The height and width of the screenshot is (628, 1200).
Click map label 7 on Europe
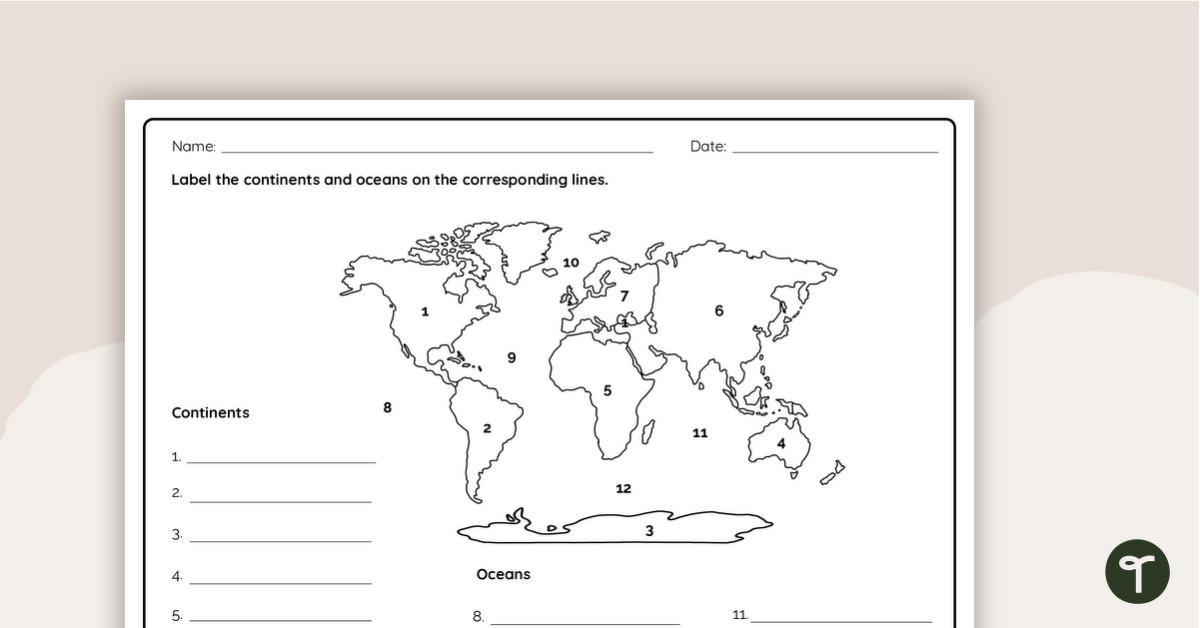(624, 296)
